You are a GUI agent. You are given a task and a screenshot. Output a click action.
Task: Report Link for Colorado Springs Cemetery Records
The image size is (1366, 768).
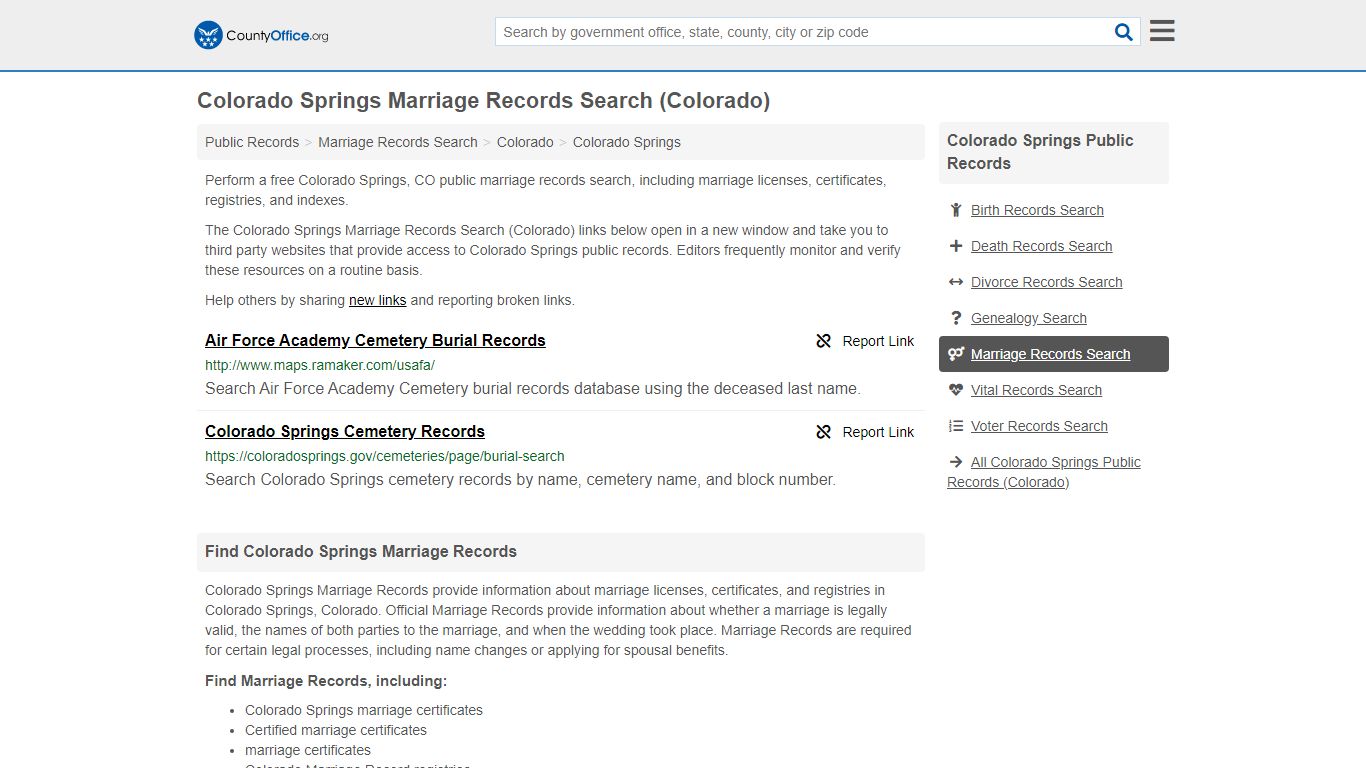(878, 432)
